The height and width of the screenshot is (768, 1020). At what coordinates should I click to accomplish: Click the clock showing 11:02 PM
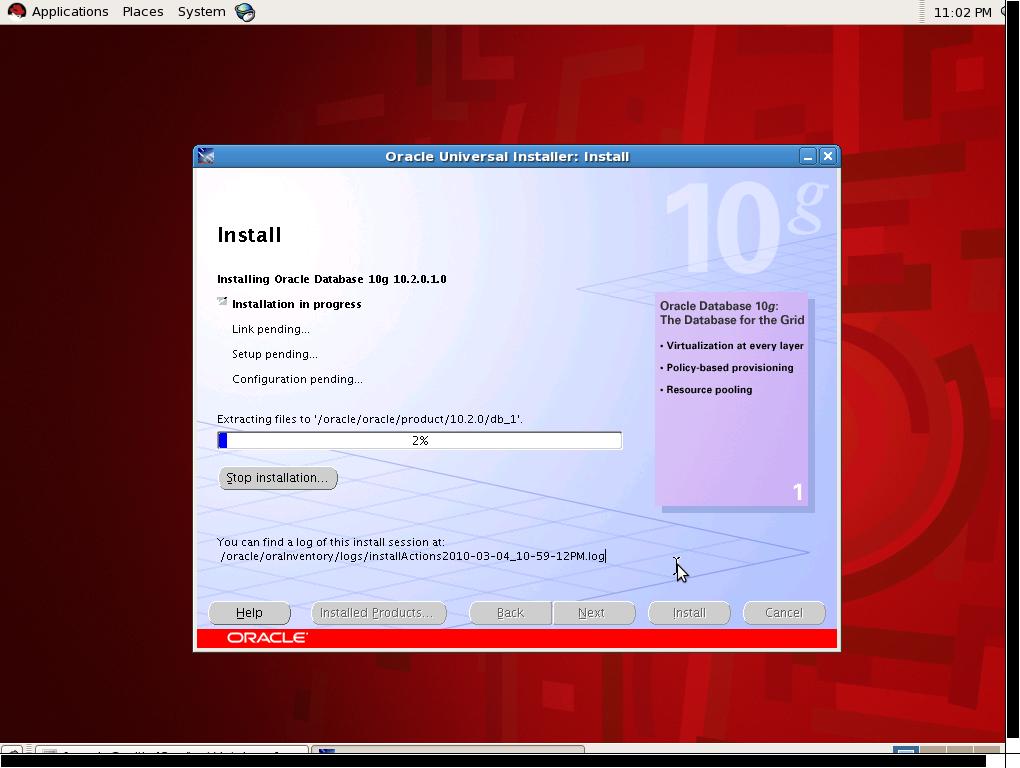tap(962, 12)
